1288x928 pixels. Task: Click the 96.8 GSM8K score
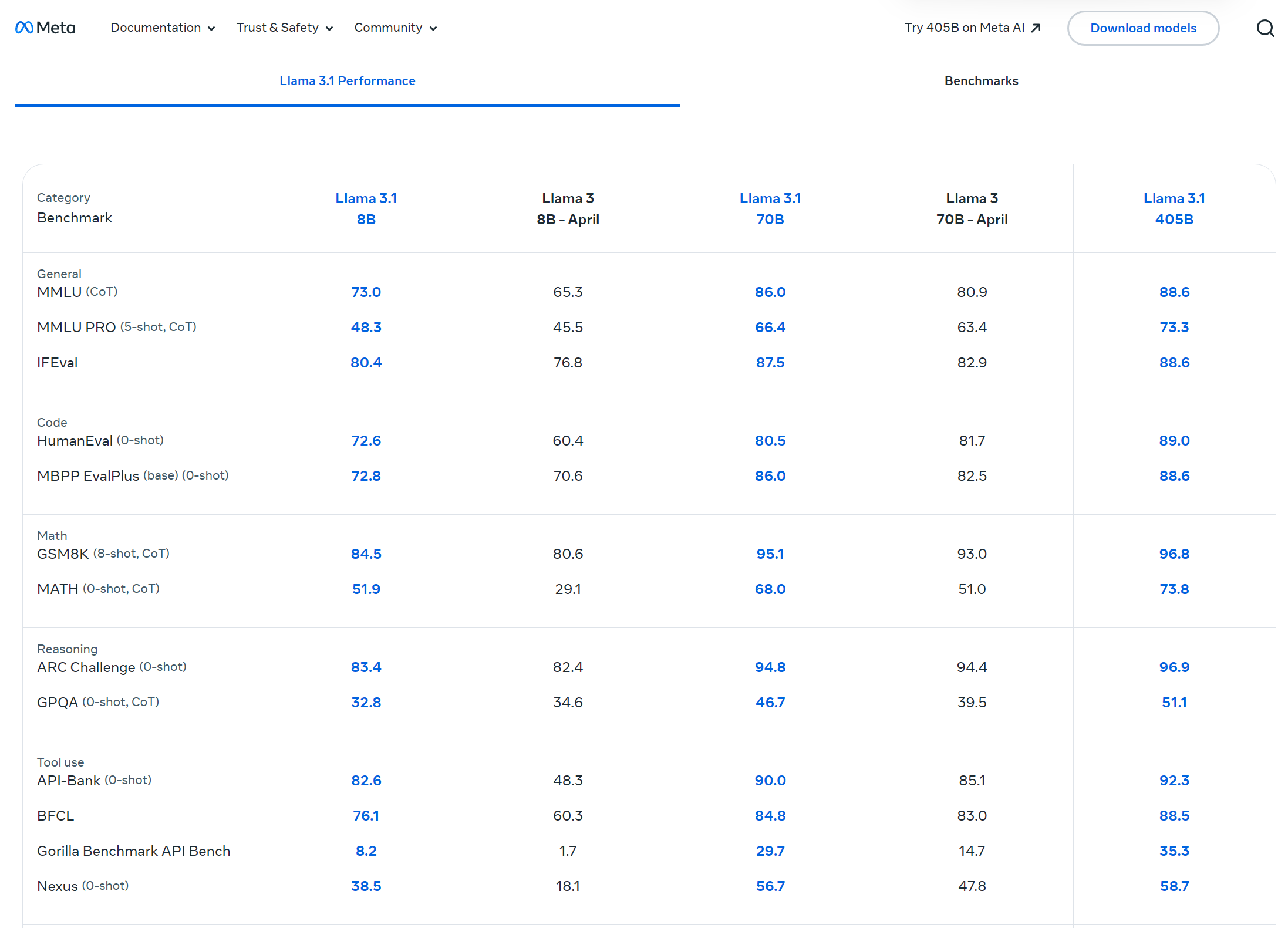pos(1174,554)
